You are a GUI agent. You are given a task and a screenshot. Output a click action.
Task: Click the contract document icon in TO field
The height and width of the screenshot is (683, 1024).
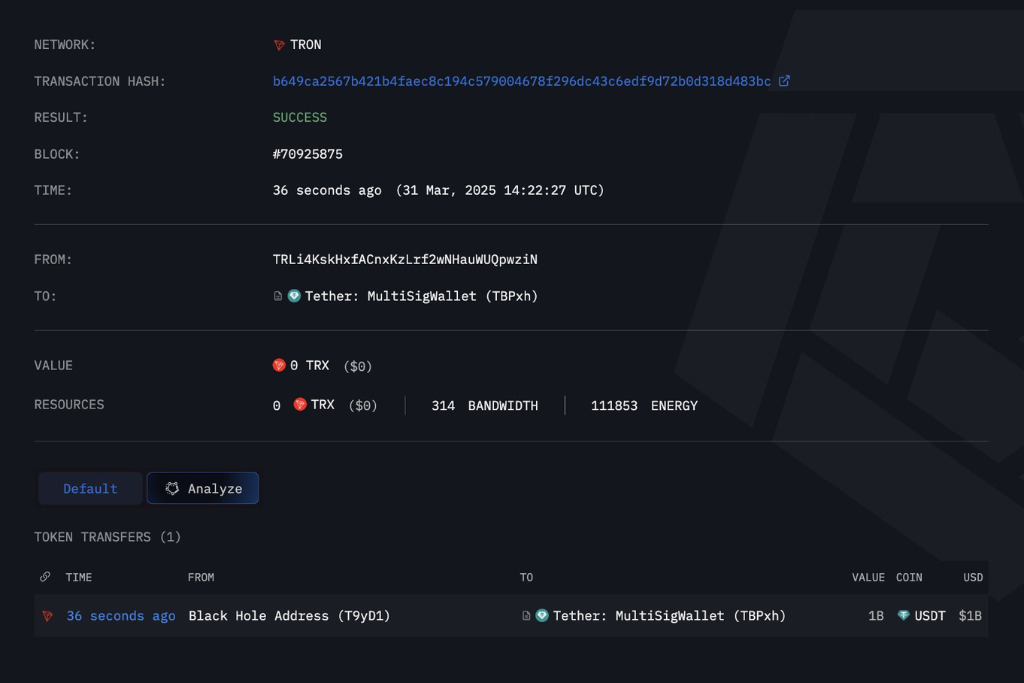pos(278,296)
